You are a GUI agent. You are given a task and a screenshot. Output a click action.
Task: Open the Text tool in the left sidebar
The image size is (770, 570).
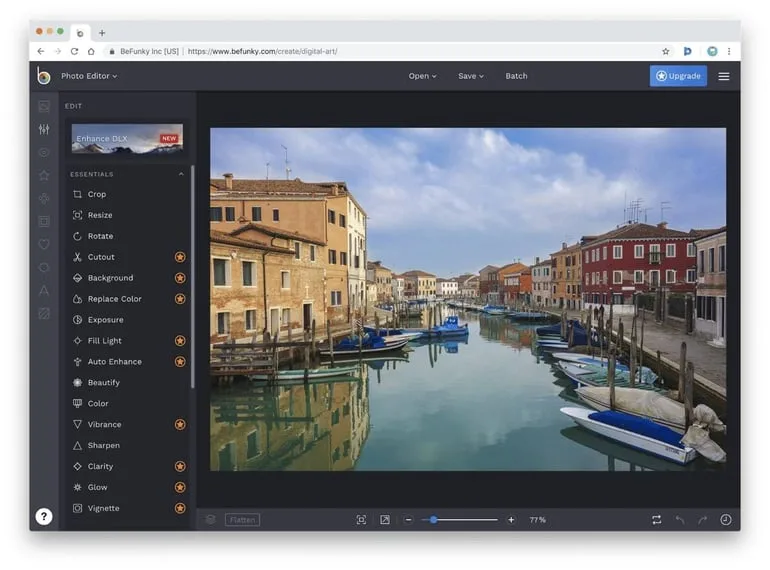44,290
